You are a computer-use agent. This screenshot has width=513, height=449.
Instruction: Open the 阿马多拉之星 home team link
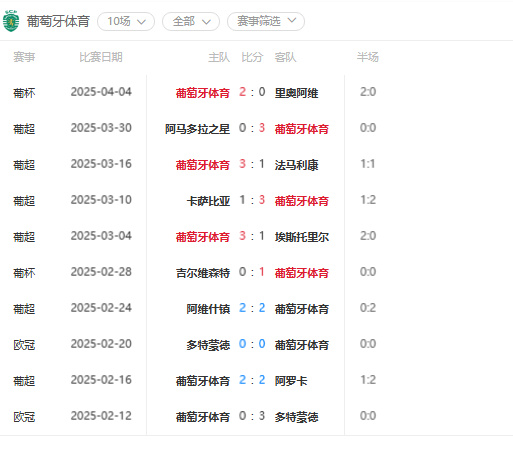[197, 129]
